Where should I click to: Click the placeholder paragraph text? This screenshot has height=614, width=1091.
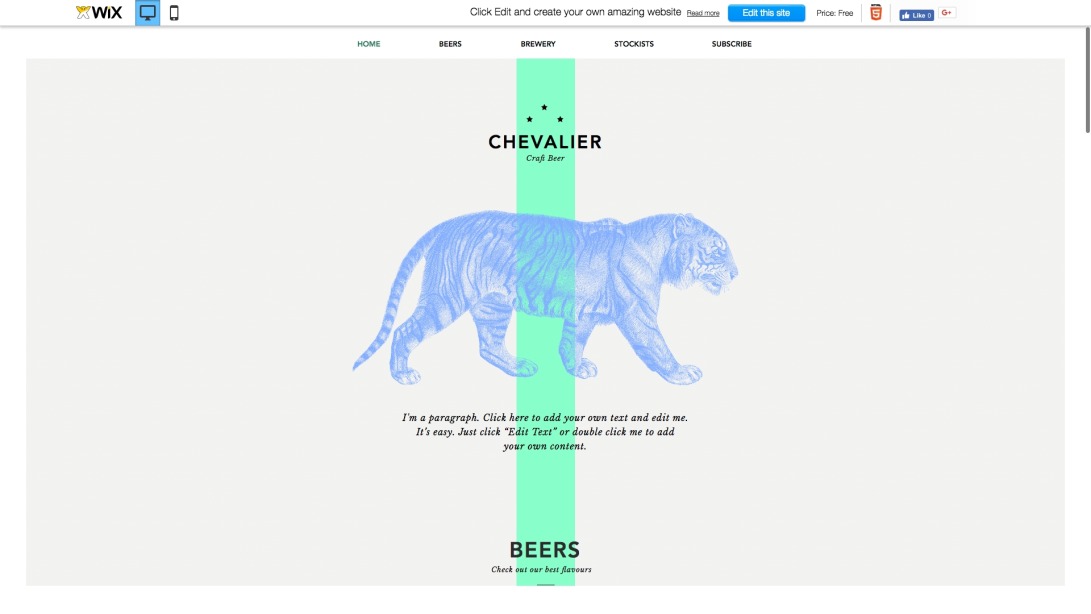(x=544, y=430)
